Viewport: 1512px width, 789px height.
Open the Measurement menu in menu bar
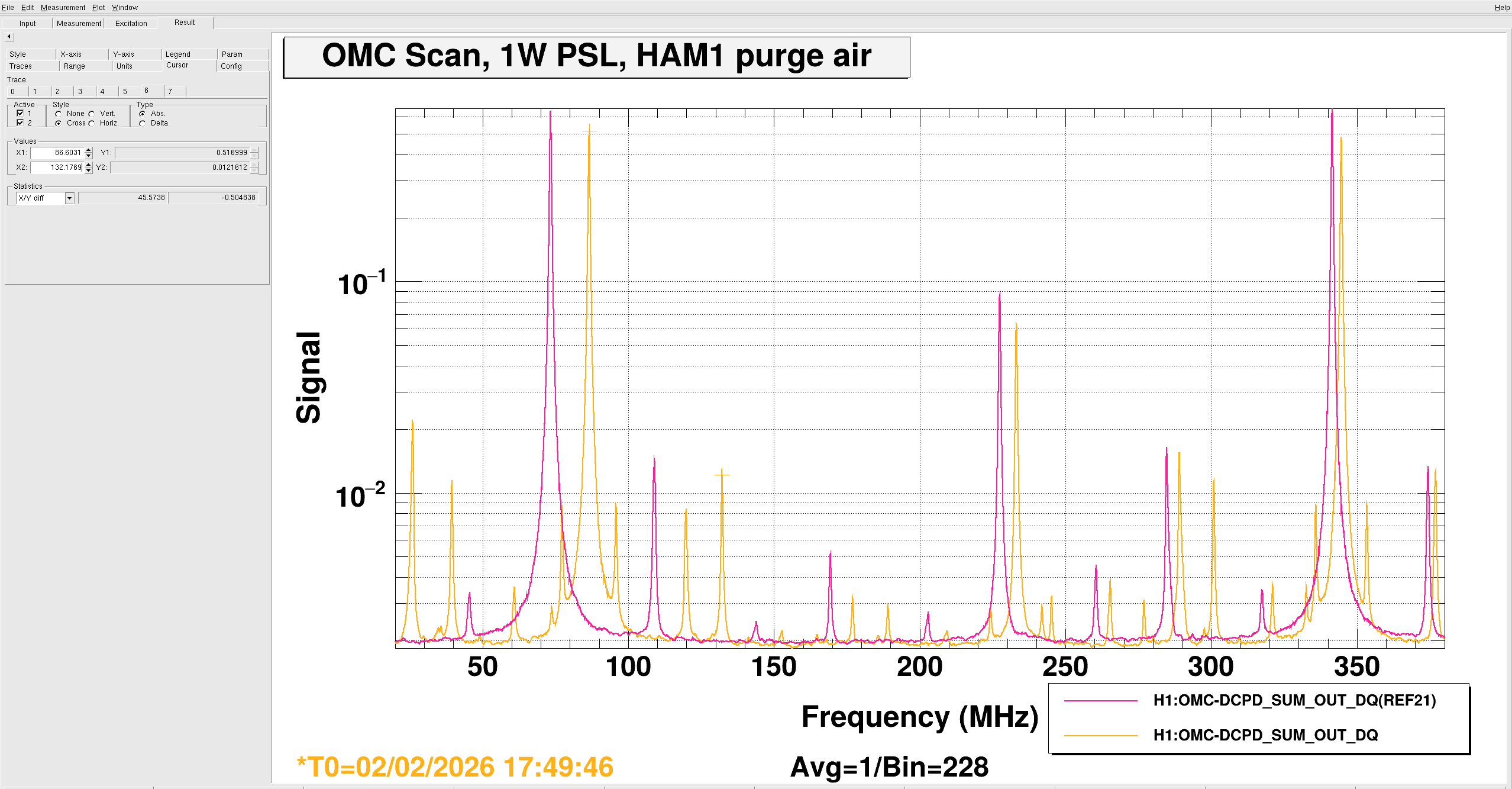pyautogui.click(x=63, y=8)
